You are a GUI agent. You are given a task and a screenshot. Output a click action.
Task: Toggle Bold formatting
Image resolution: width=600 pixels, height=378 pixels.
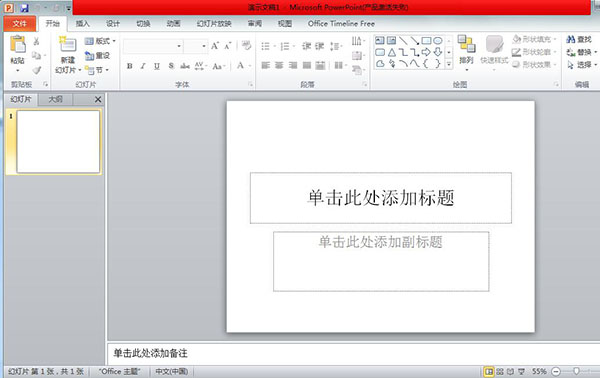(x=130, y=66)
